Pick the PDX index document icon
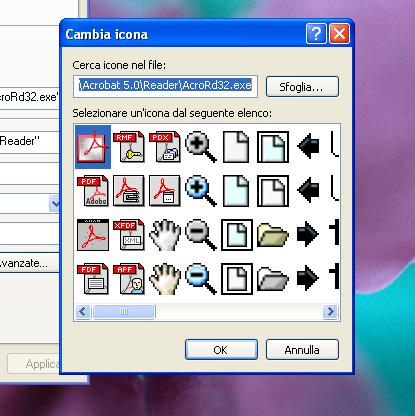The image size is (415, 416). tap(165, 147)
